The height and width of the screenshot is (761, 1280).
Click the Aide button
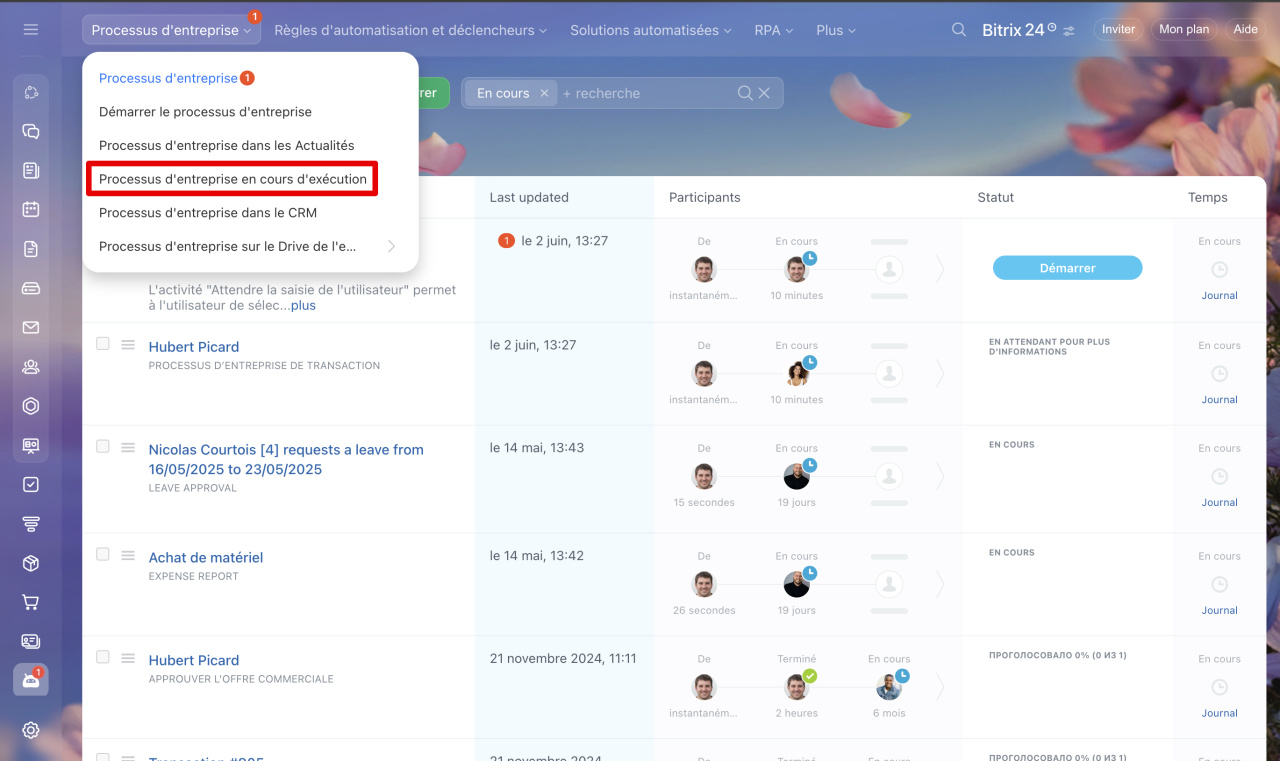coord(1245,30)
